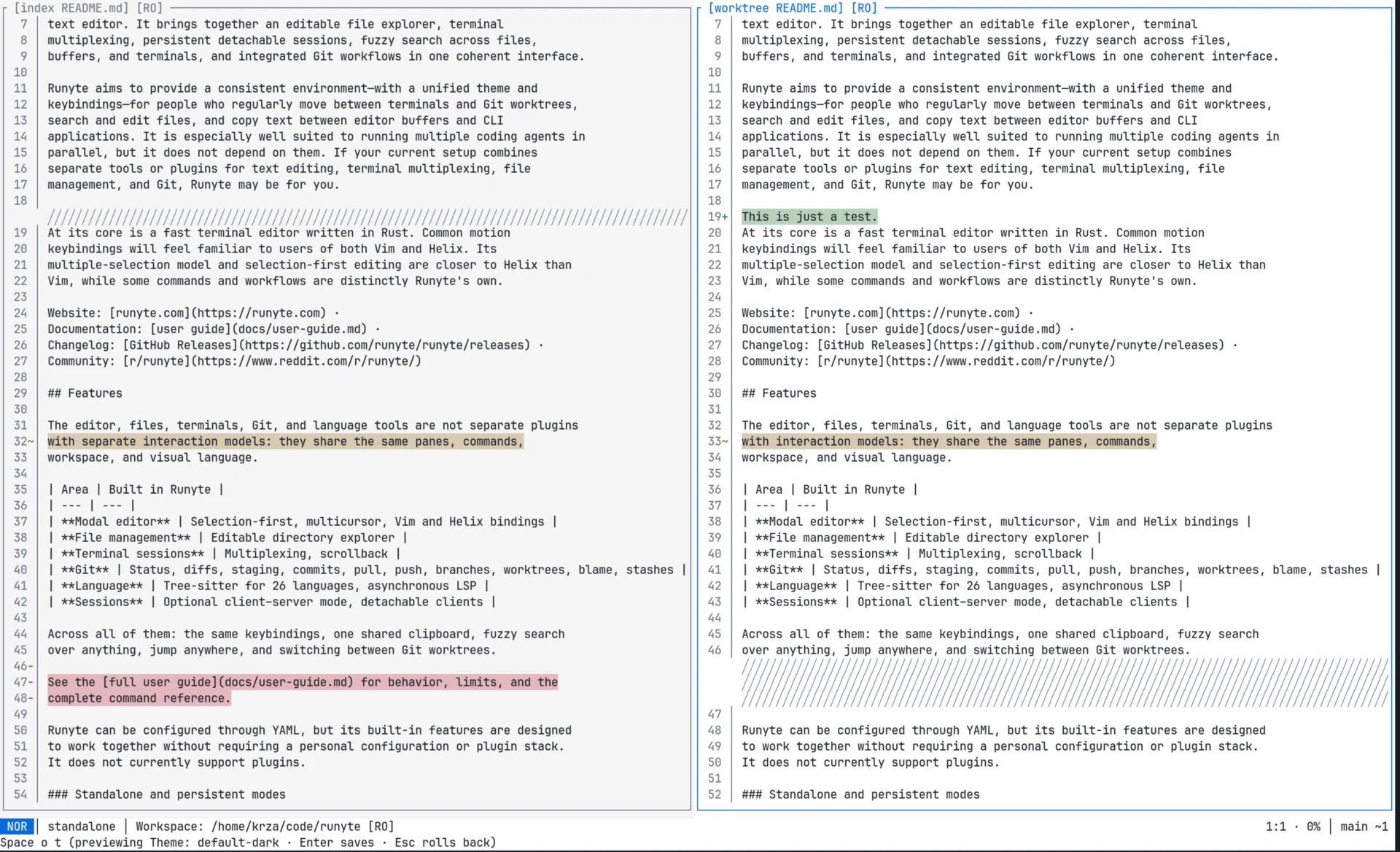Click 'with separate interaction models' highlighted line in index
This screenshot has height=852, width=1400.
(285, 441)
